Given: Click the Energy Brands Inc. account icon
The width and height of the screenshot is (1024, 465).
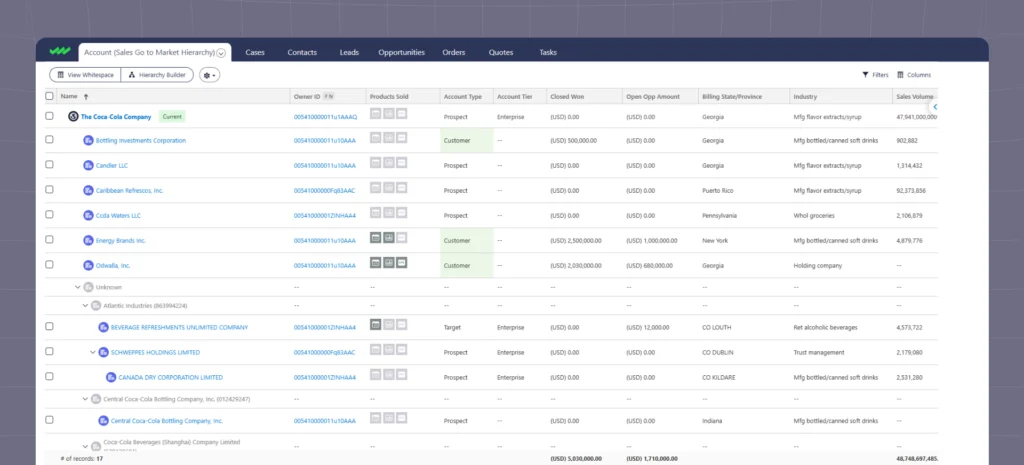Looking at the screenshot, I should [88, 240].
